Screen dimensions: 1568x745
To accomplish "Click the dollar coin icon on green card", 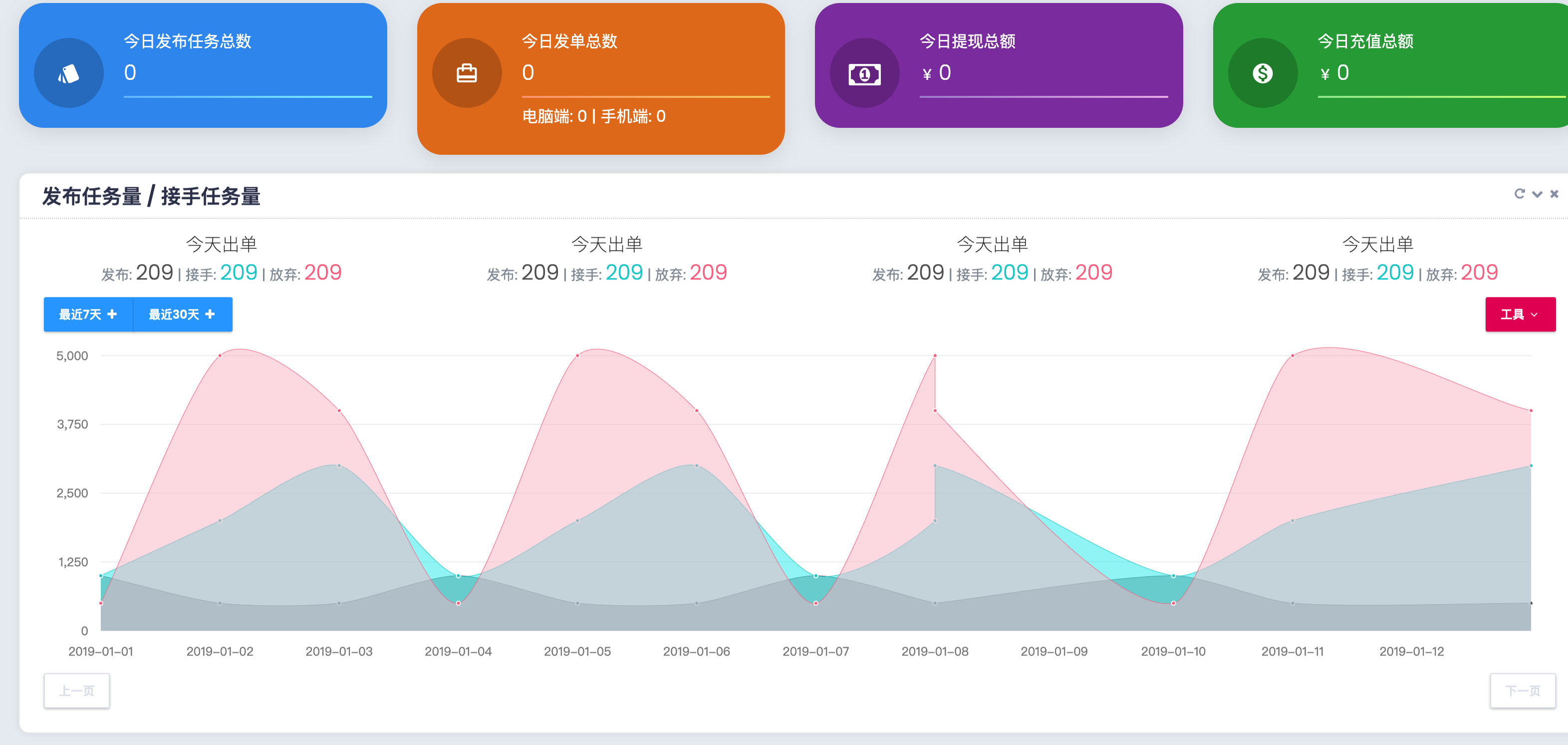I will click(1263, 74).
